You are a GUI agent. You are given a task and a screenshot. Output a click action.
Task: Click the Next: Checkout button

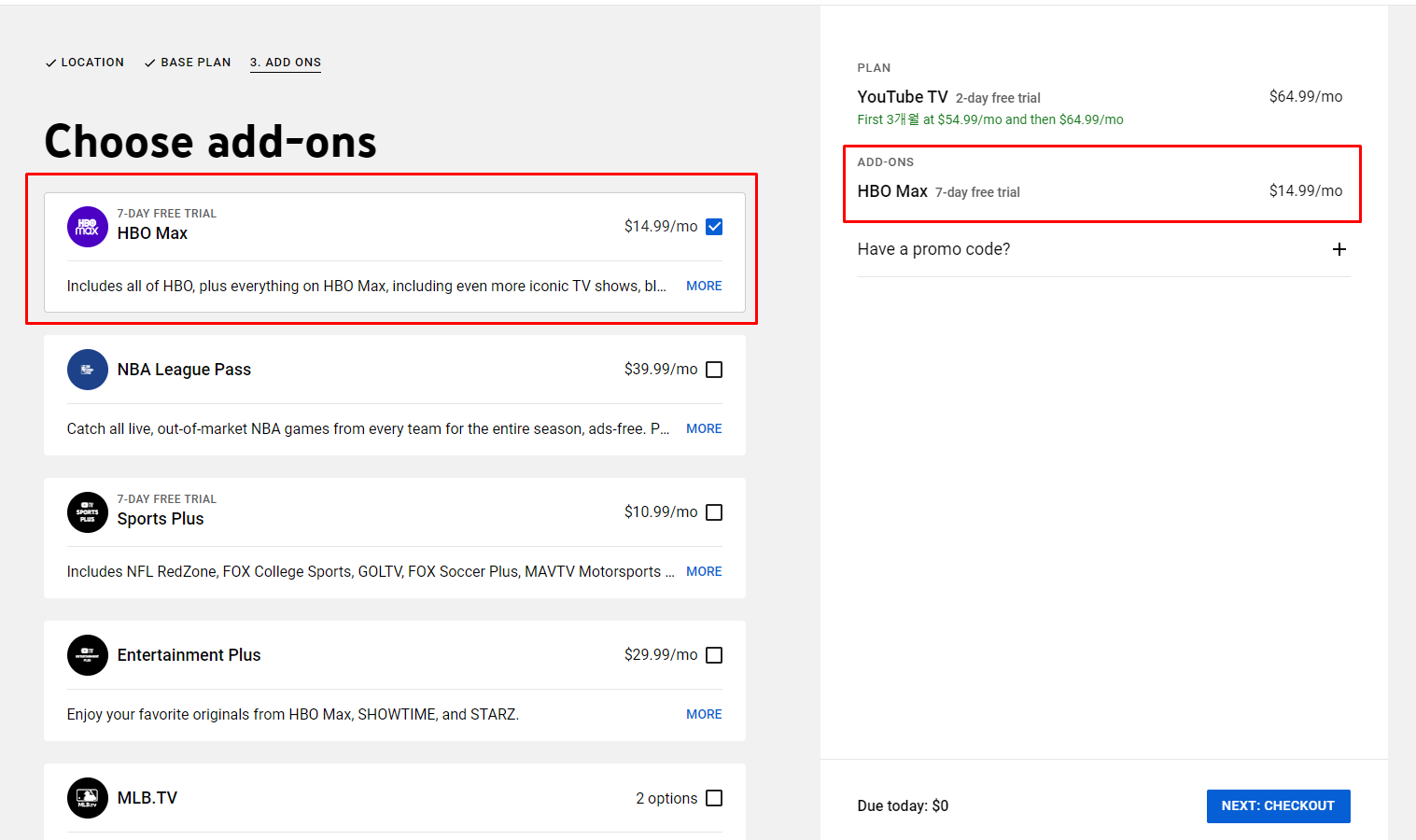tap(1278, 806)
